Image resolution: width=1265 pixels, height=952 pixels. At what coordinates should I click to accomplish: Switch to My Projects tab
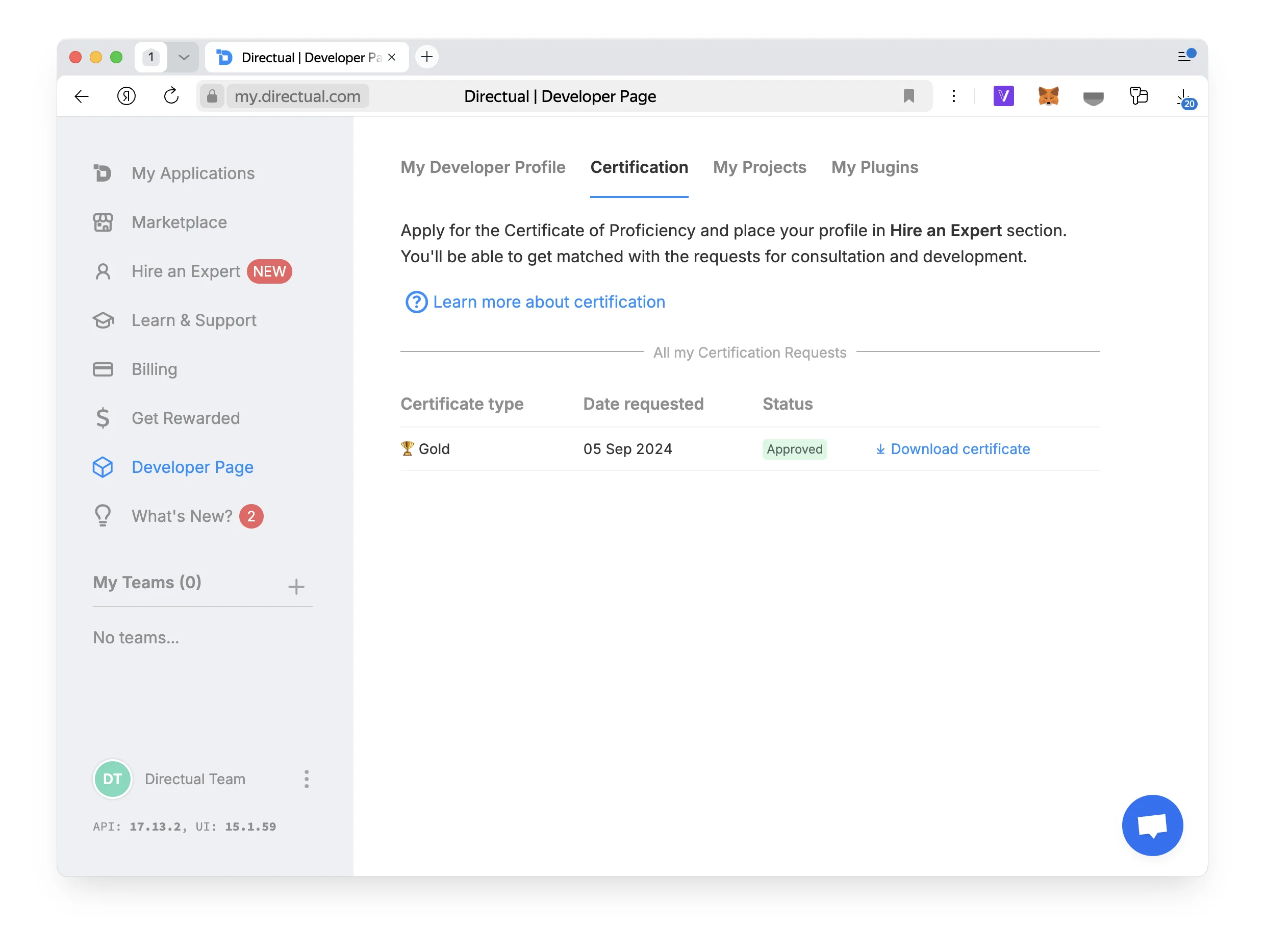tap(760, 167)
